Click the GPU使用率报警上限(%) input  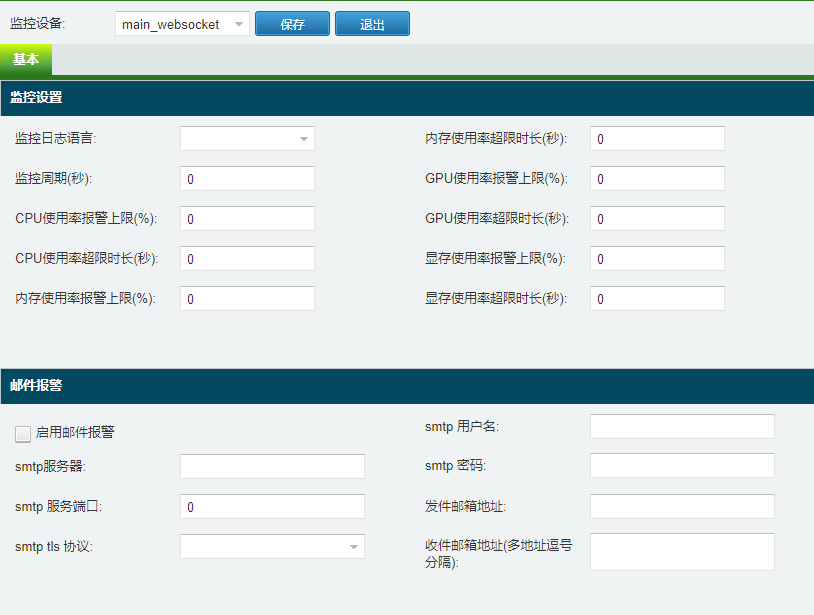point(657,179)
